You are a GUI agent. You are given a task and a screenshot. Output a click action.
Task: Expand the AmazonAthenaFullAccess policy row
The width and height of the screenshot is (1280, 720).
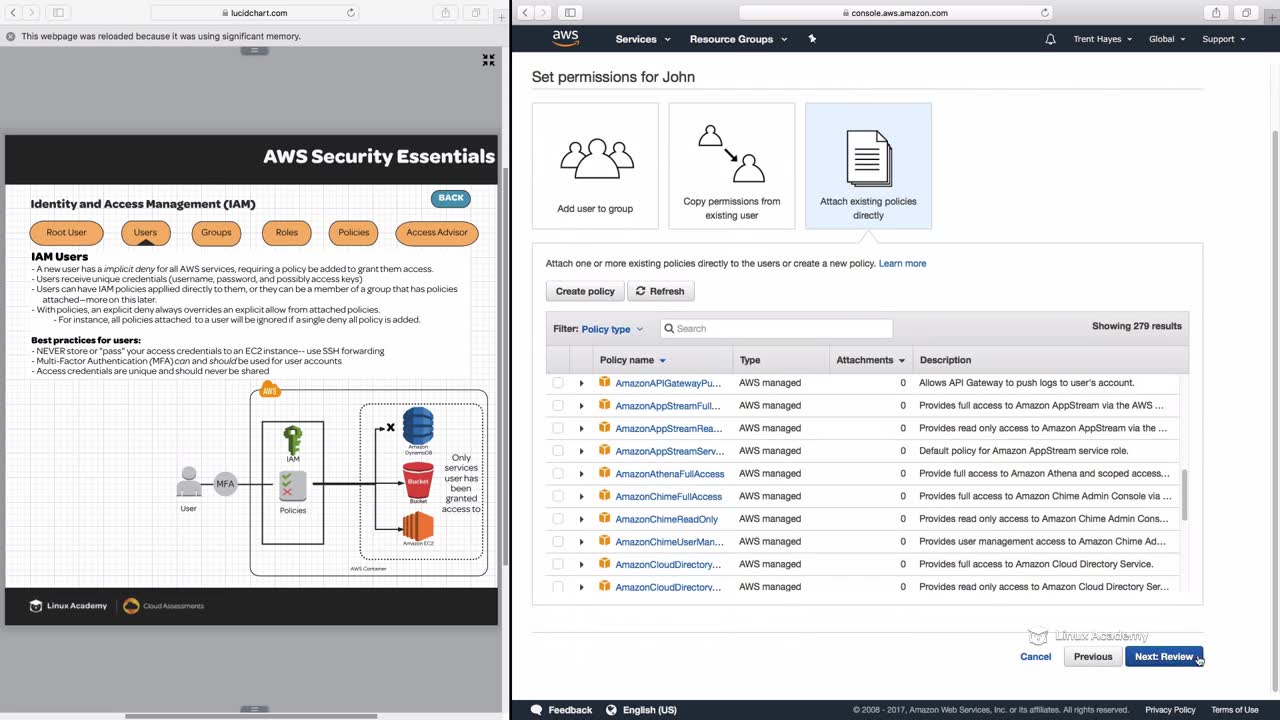581,474
